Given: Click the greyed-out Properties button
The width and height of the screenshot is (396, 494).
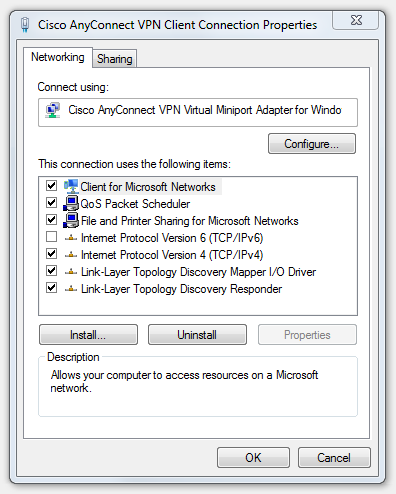Looking at the screenshot, I should [307, 335].
